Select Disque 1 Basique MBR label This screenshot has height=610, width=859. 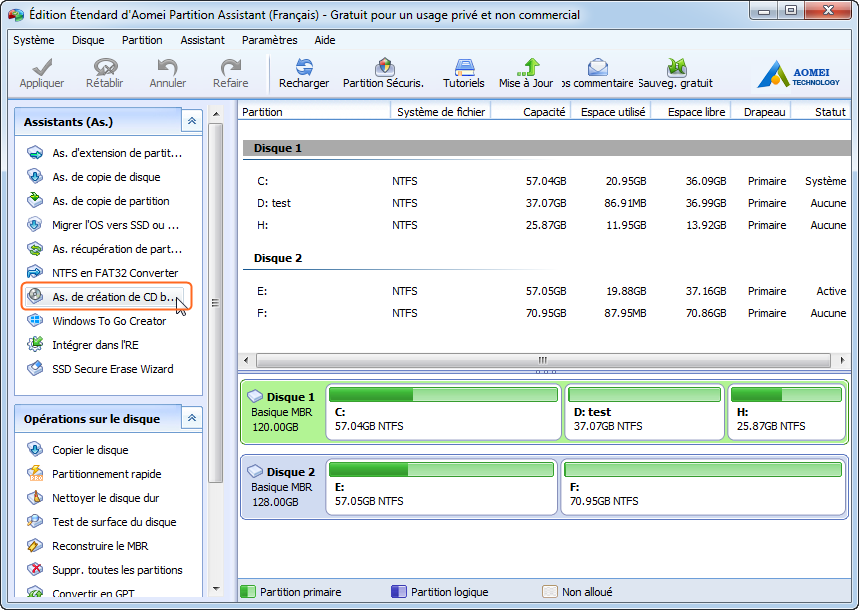283,412
